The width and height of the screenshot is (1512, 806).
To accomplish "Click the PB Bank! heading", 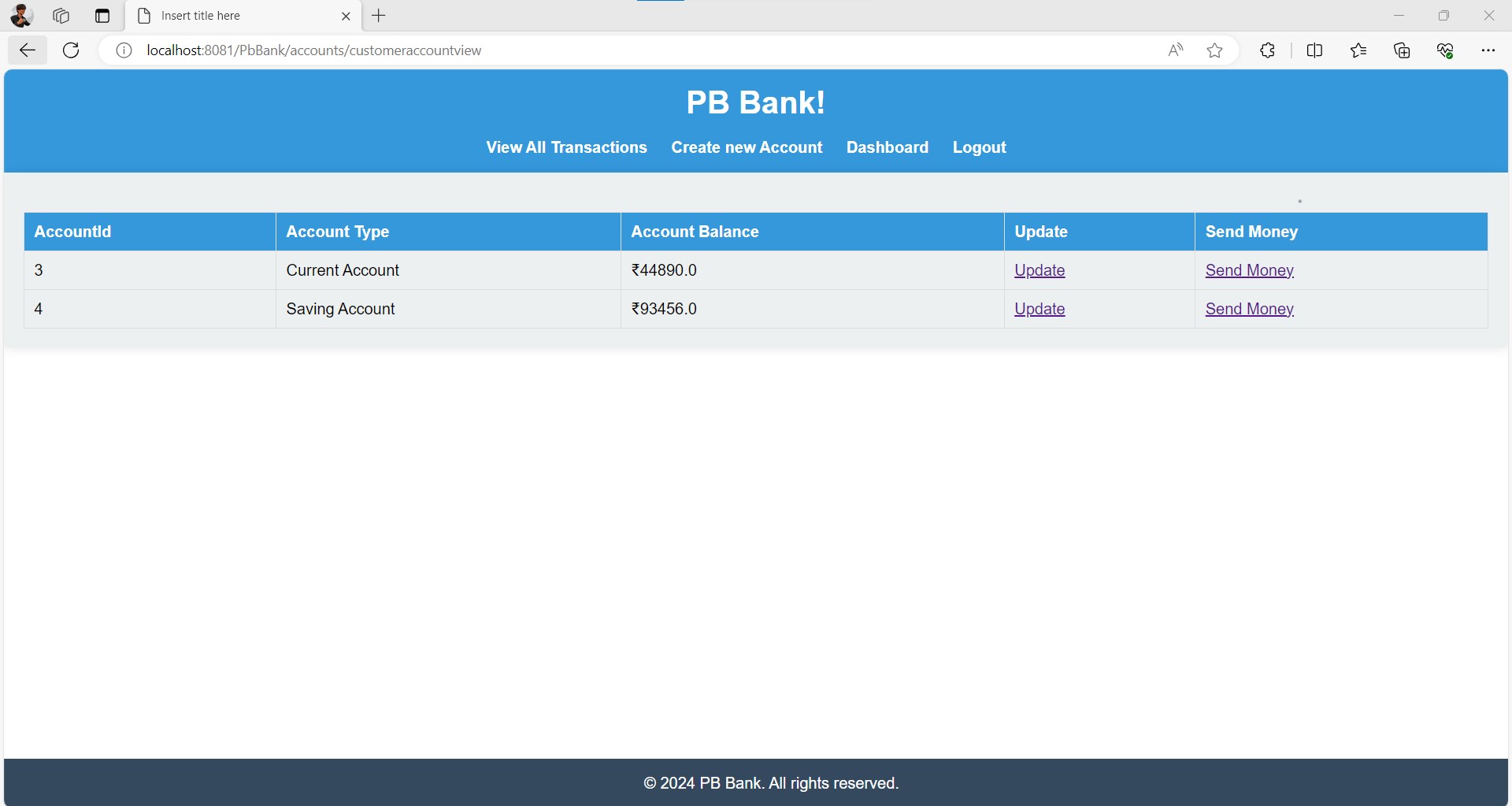I will click(756, 102).
